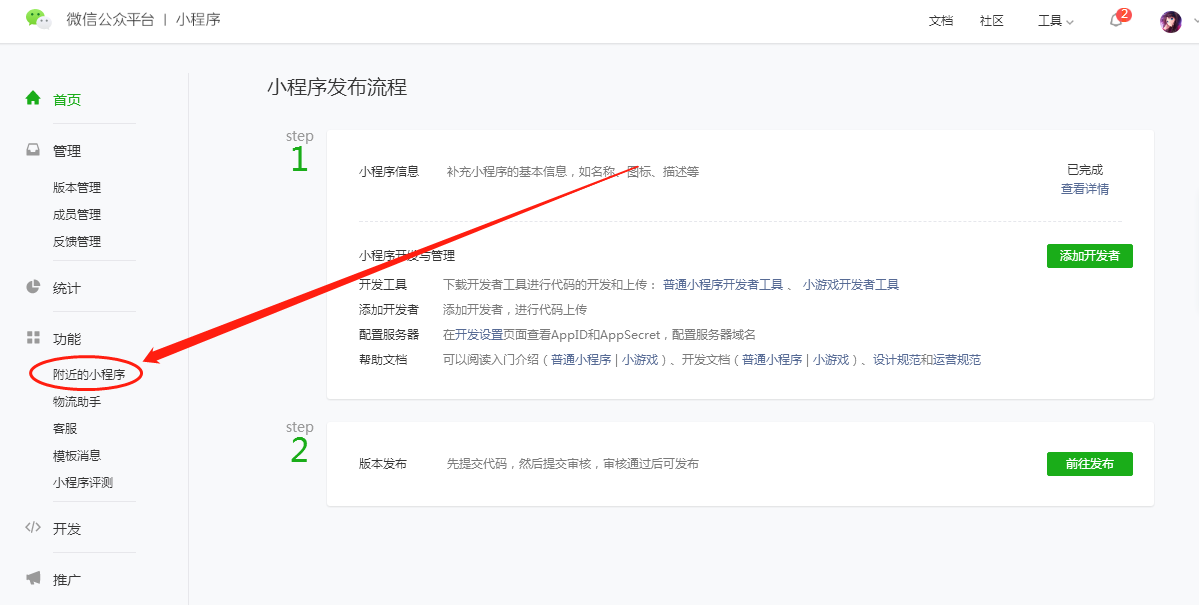This screenshot has width=1199, height=605.
Task: Click the 已完成 status text
Action: coord(1084,170)
